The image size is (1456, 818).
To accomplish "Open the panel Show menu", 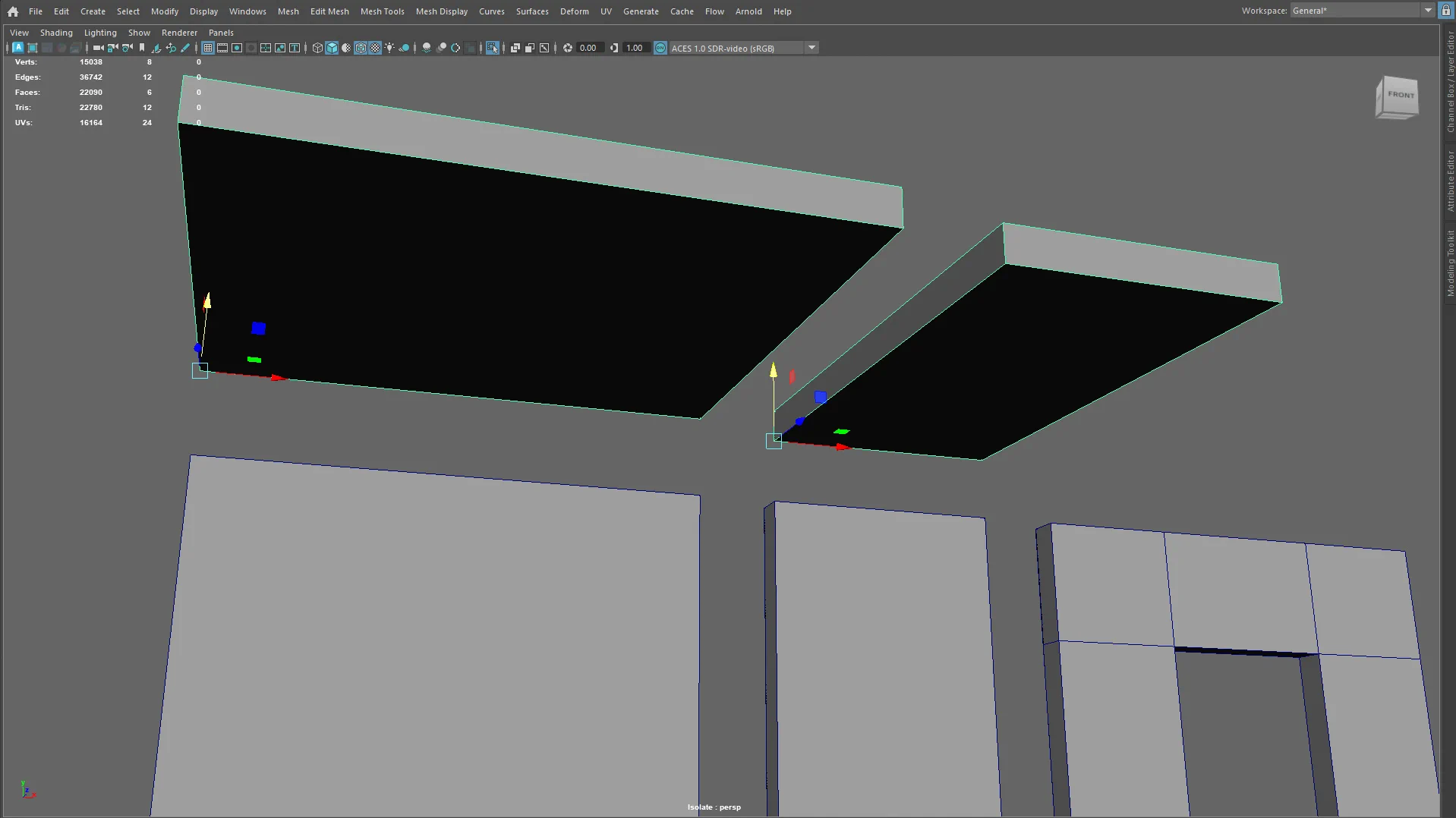I will pos(139,33).
